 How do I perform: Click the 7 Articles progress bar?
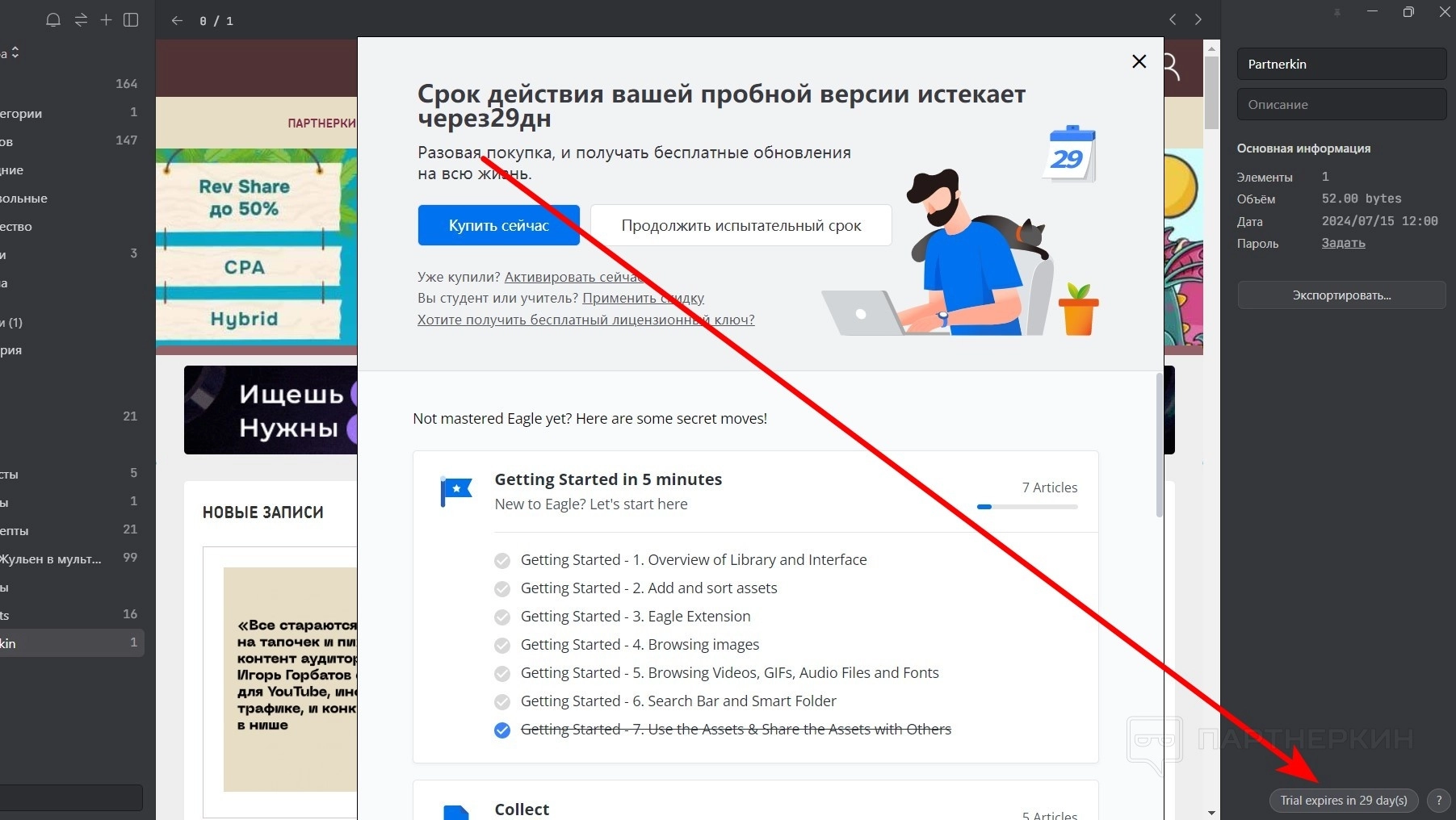[x=1027, y=507]
